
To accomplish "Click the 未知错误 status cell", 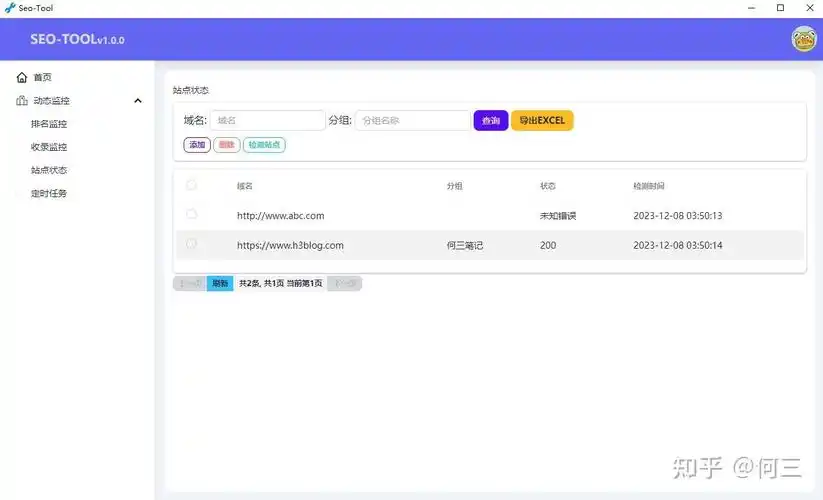I will 558,216.
